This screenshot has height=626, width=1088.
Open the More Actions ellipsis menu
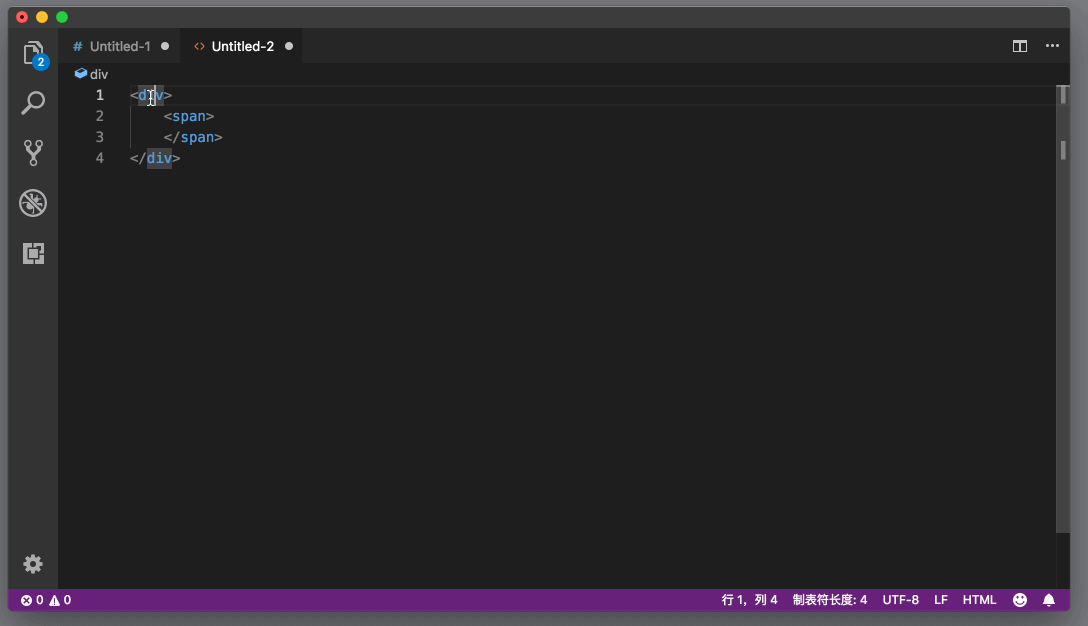pos(1052,46)
